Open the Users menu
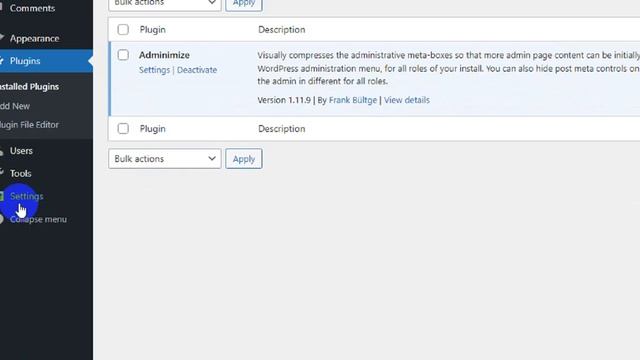640x360 pixels. click(x=21, y=151)
